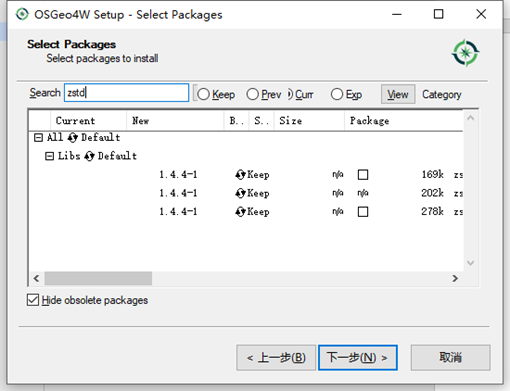This screenshot has width=510, height=391.
Task: Cycle Keep action on 202k package row
Action: (x=240, y=193)
